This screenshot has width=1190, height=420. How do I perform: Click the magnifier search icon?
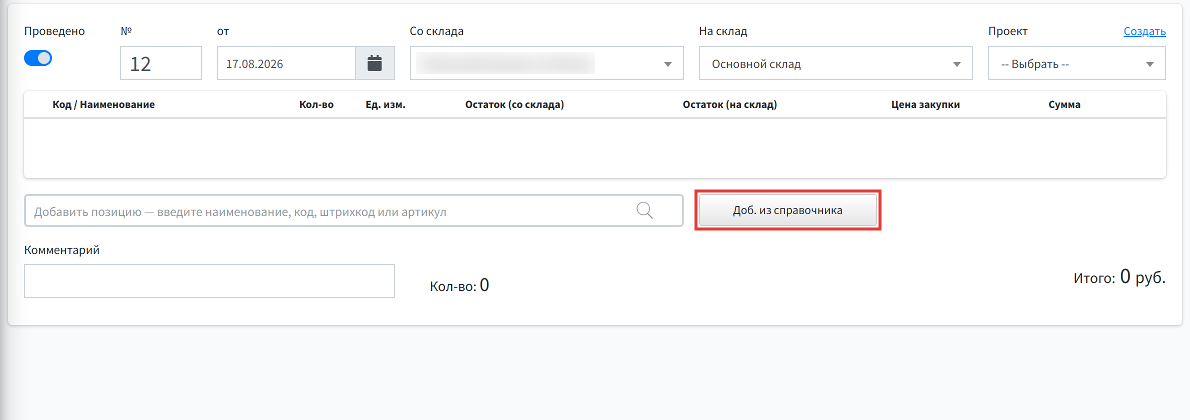pyautogui.click(x=644, y=210)
